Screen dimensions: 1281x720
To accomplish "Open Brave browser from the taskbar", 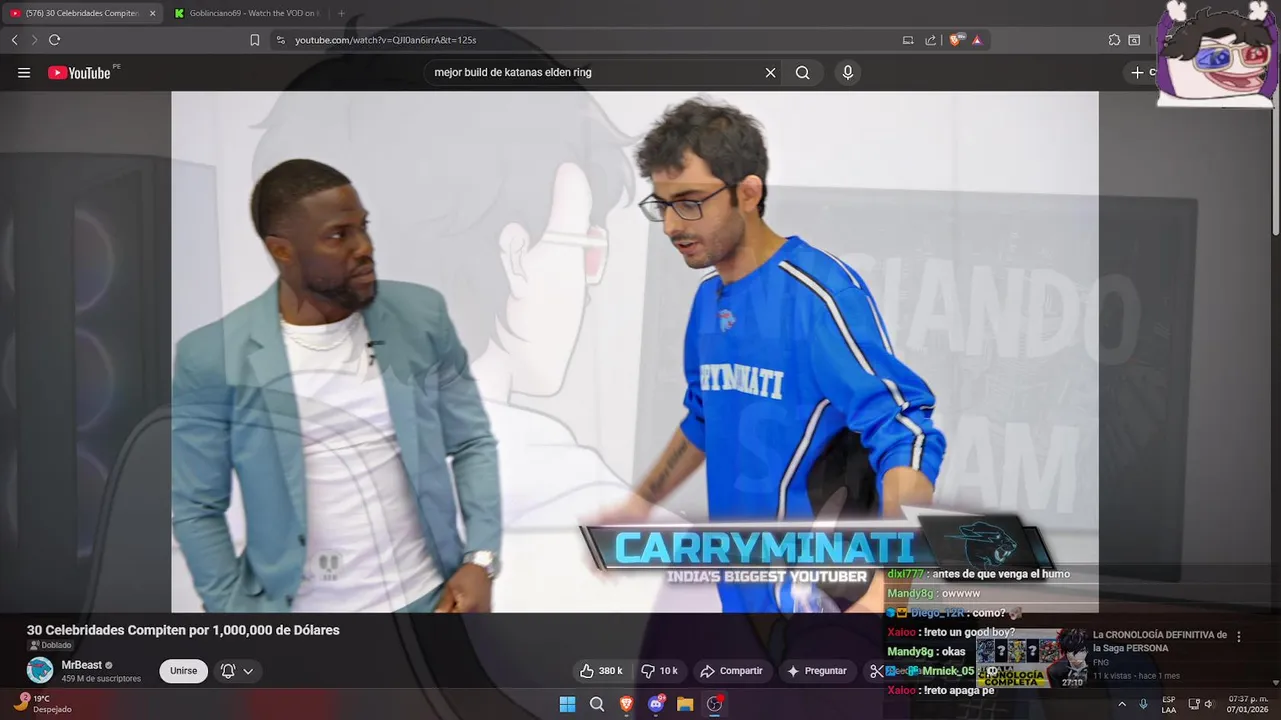I will click(x=626, y=704).
